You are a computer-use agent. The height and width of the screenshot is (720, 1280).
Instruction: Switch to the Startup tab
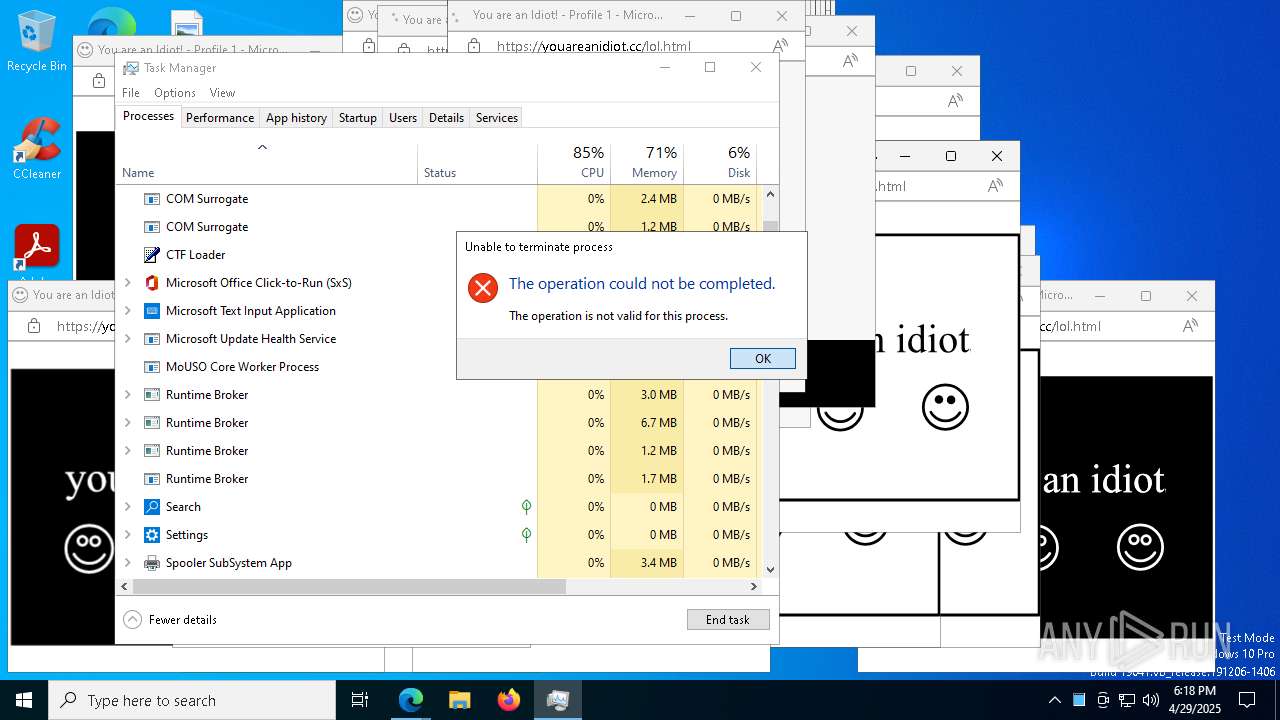(x=357, y=117)
